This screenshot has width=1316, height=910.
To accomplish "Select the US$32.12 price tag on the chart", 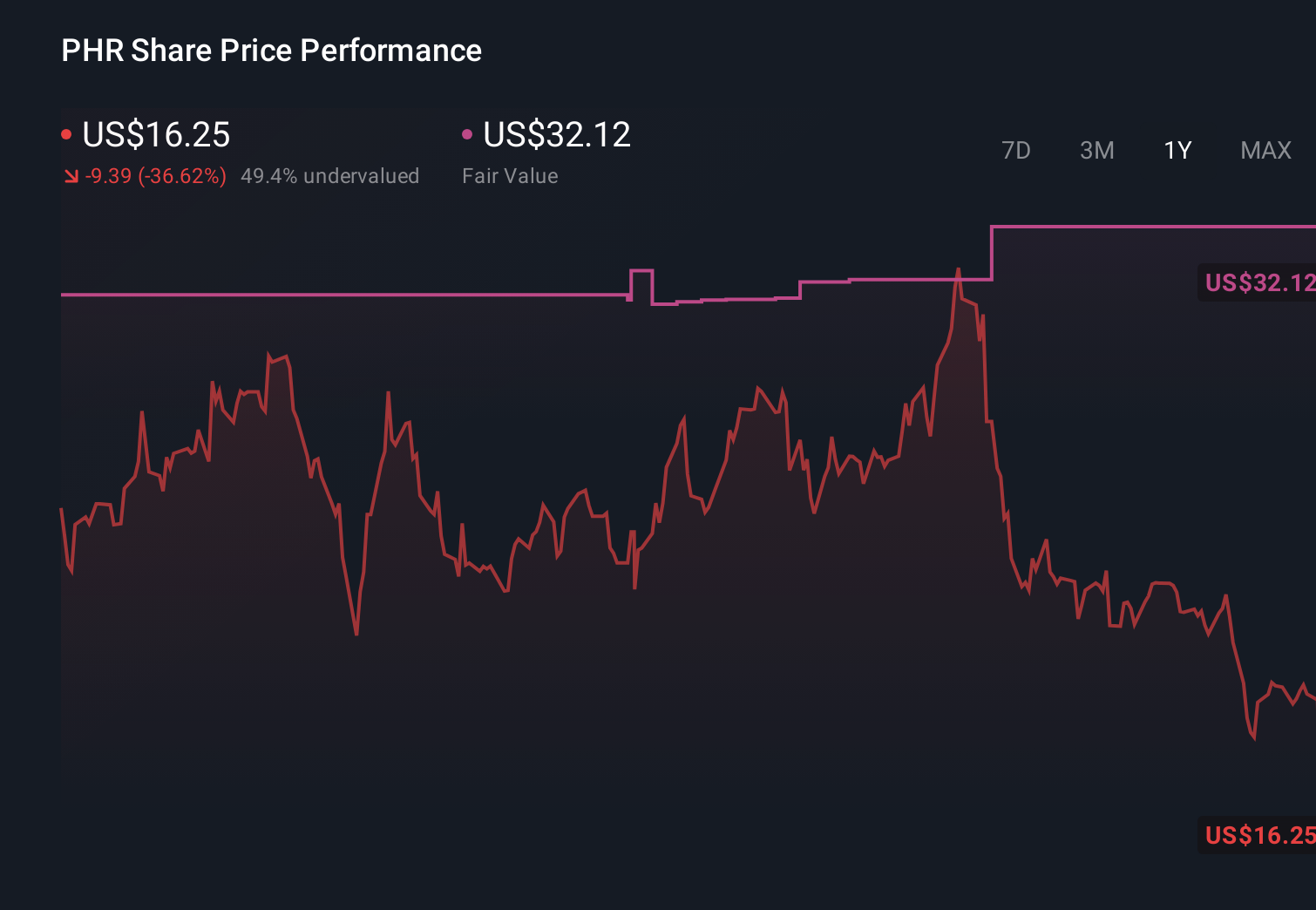I will coord(1258,282).
